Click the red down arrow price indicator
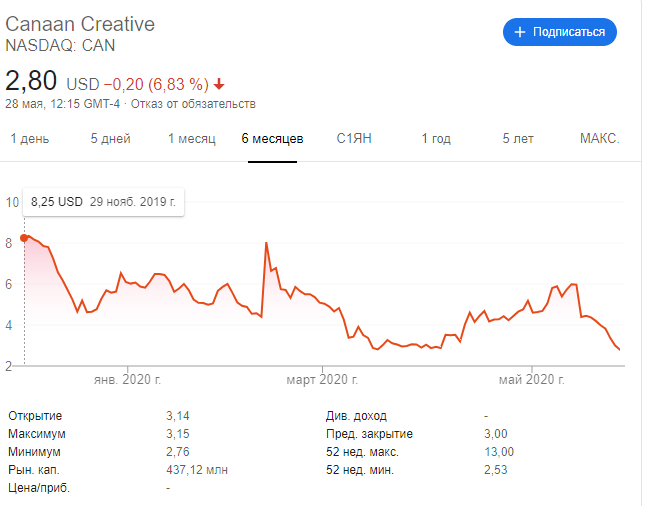 pyautogui.click(x=219, y=83)
